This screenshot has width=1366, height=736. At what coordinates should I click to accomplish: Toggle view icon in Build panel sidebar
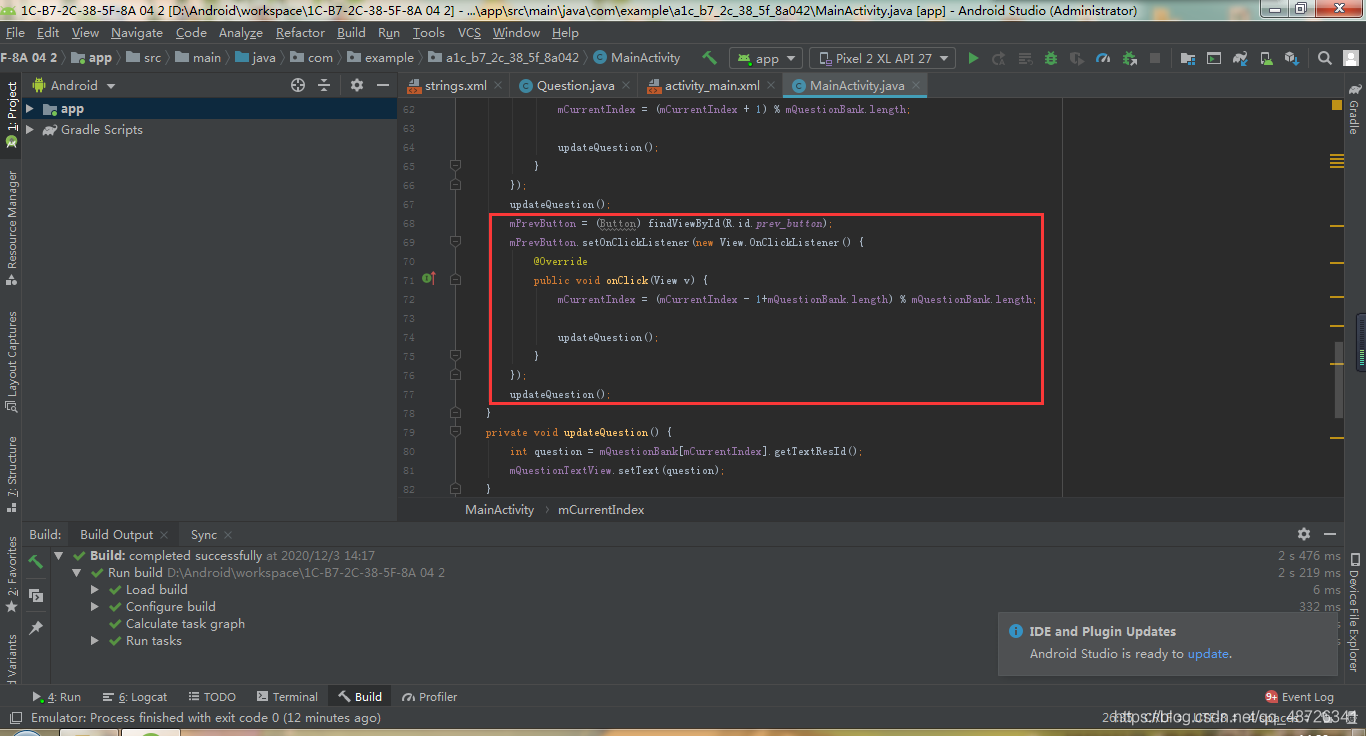tap(36, 595)
